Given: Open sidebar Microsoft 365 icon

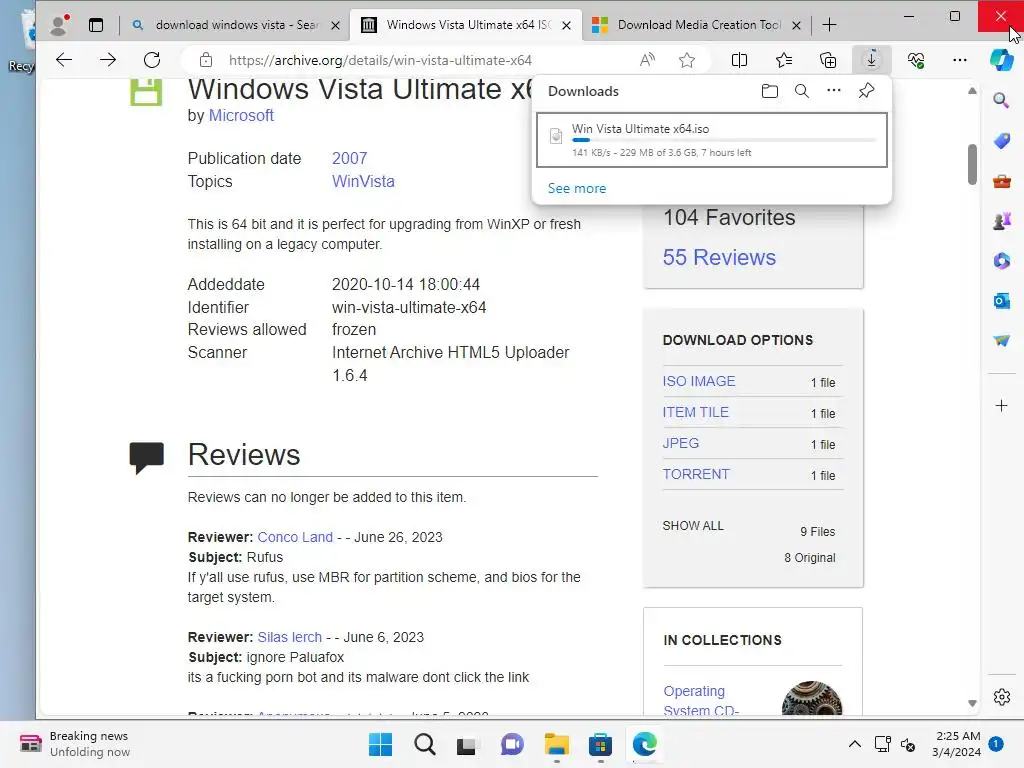Looking at the screenshot, I should 1001,261.
